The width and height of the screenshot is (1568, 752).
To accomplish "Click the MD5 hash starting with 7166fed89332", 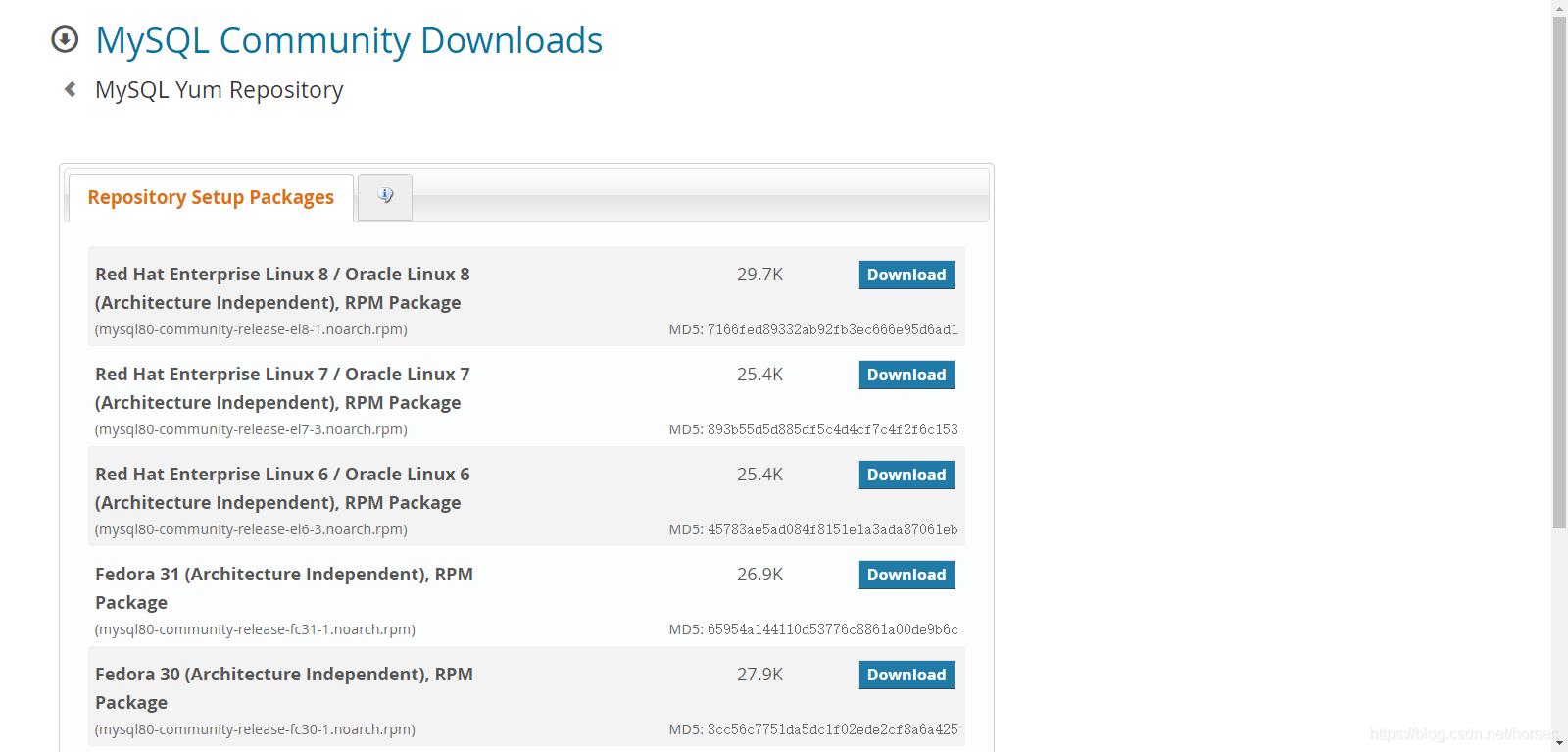I will (833, 329).
